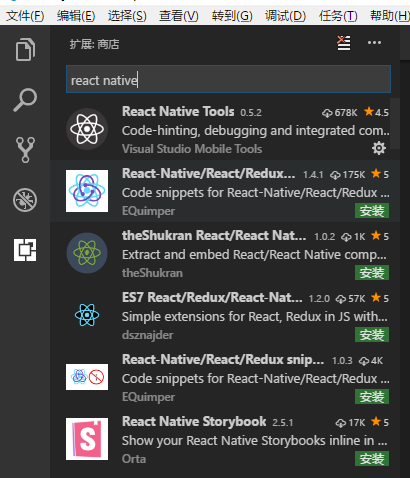410x478 pixels.
Task: Click the 678K download count
Action: point(340,113)
